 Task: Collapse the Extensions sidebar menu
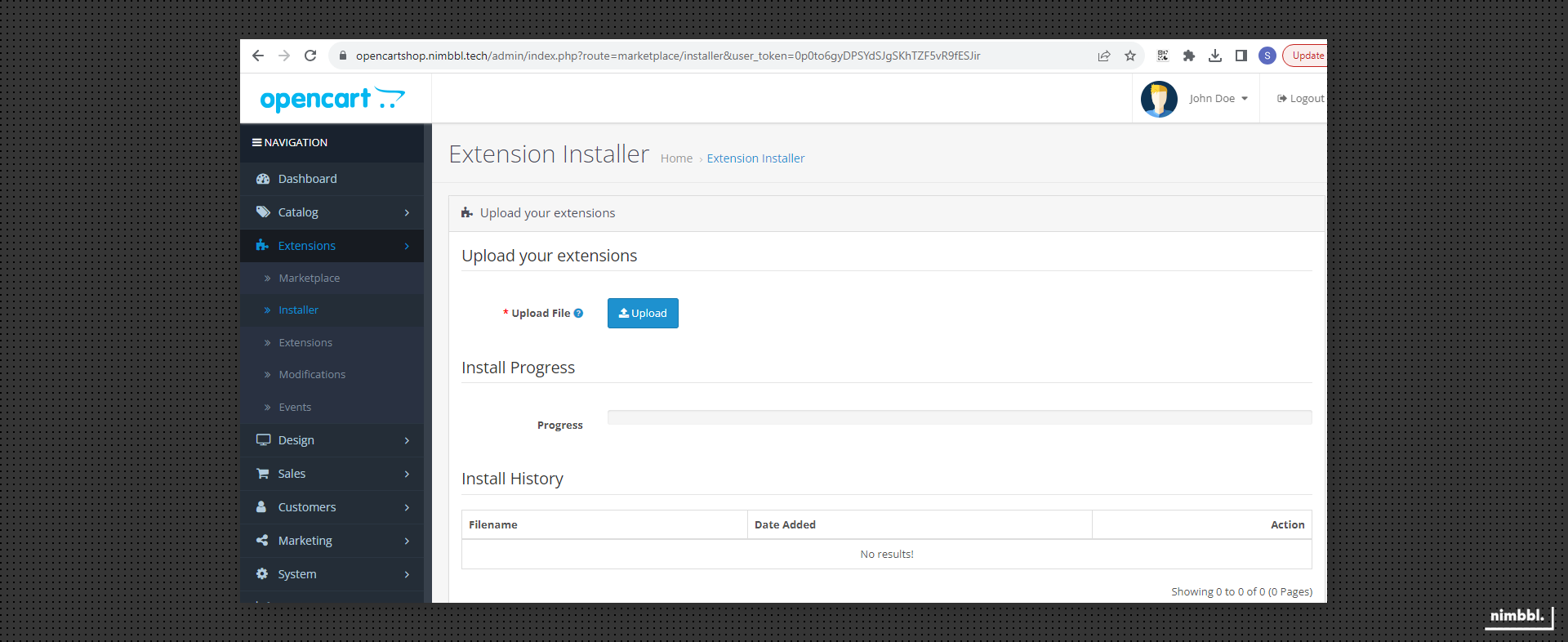coord(332,246)
